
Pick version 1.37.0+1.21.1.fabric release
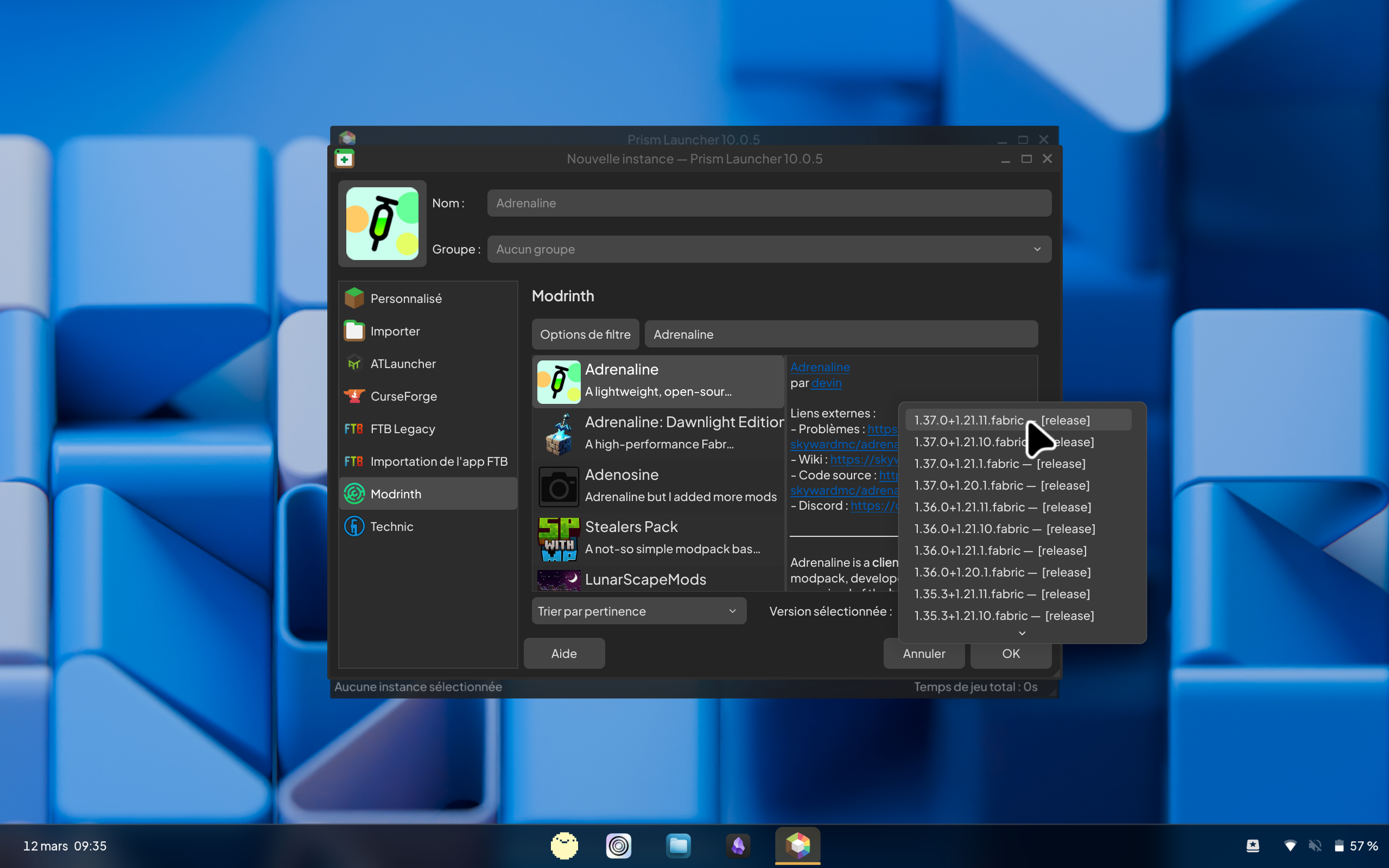(x=1018, y=463)
